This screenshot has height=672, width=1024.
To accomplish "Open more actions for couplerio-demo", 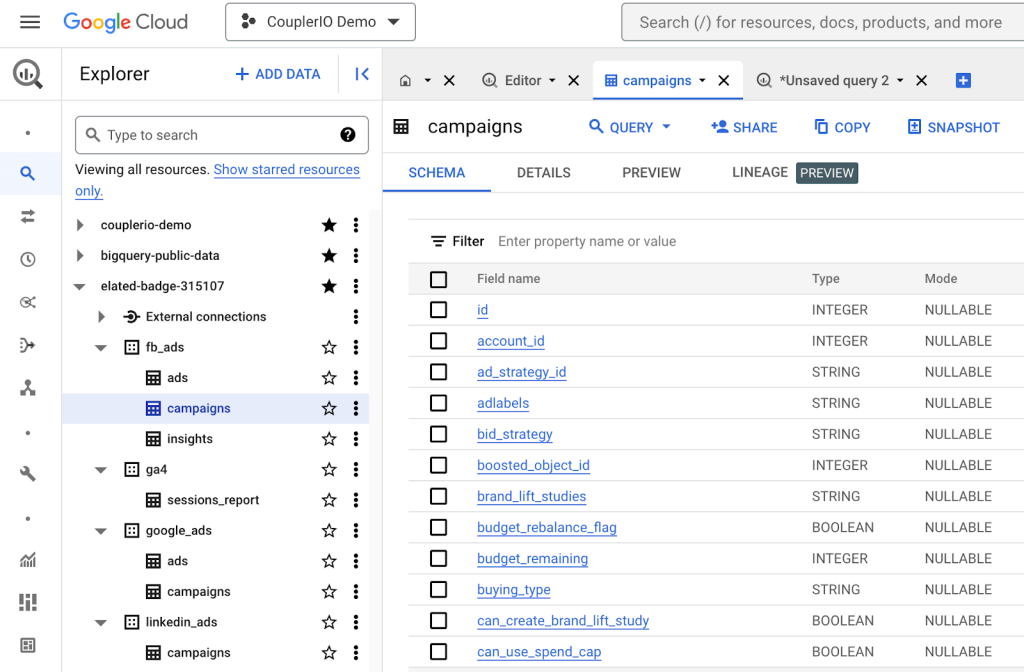I will (x=356, y=225).
